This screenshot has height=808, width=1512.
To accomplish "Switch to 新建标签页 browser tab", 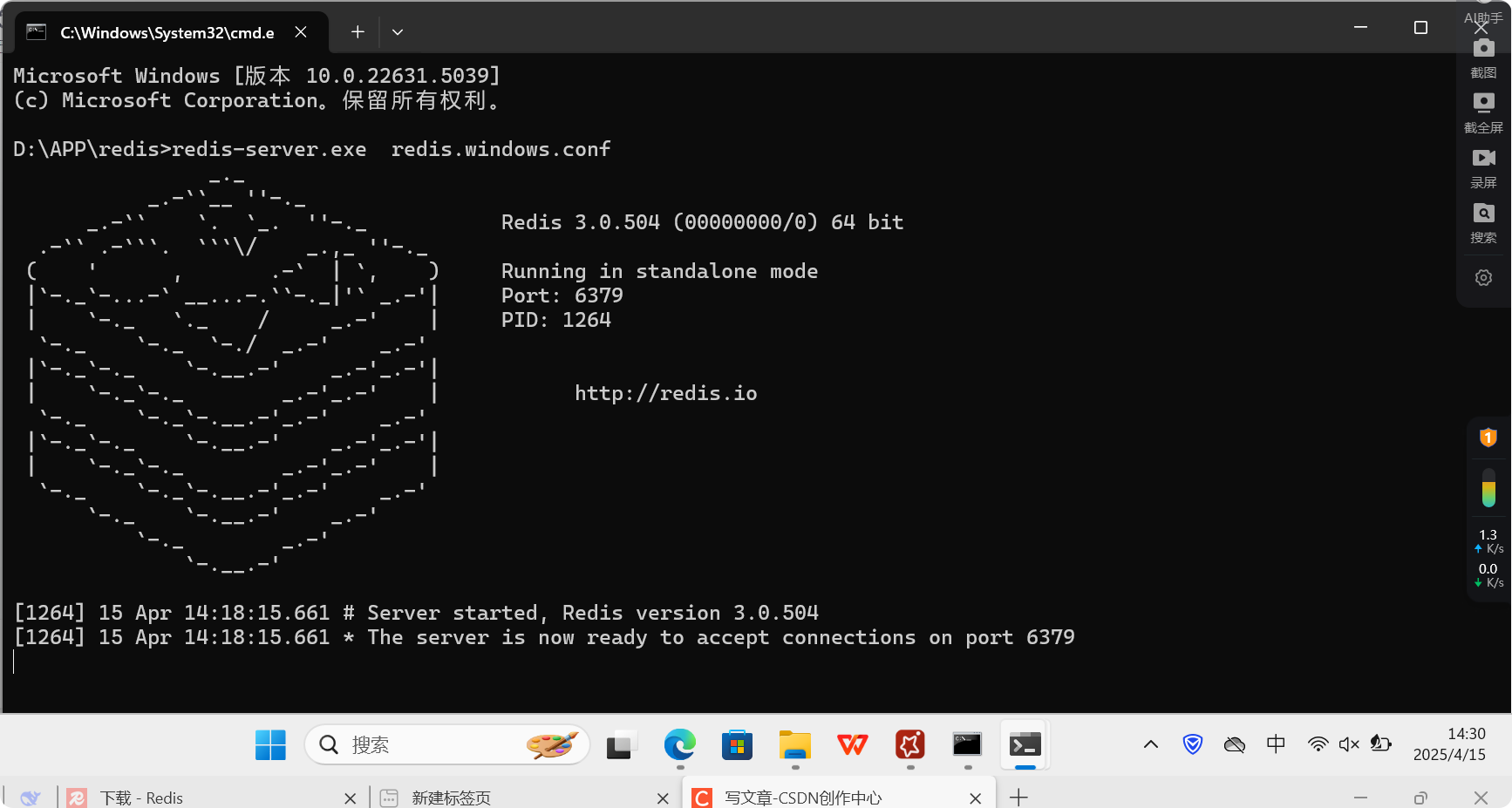I will pos(523,798).
